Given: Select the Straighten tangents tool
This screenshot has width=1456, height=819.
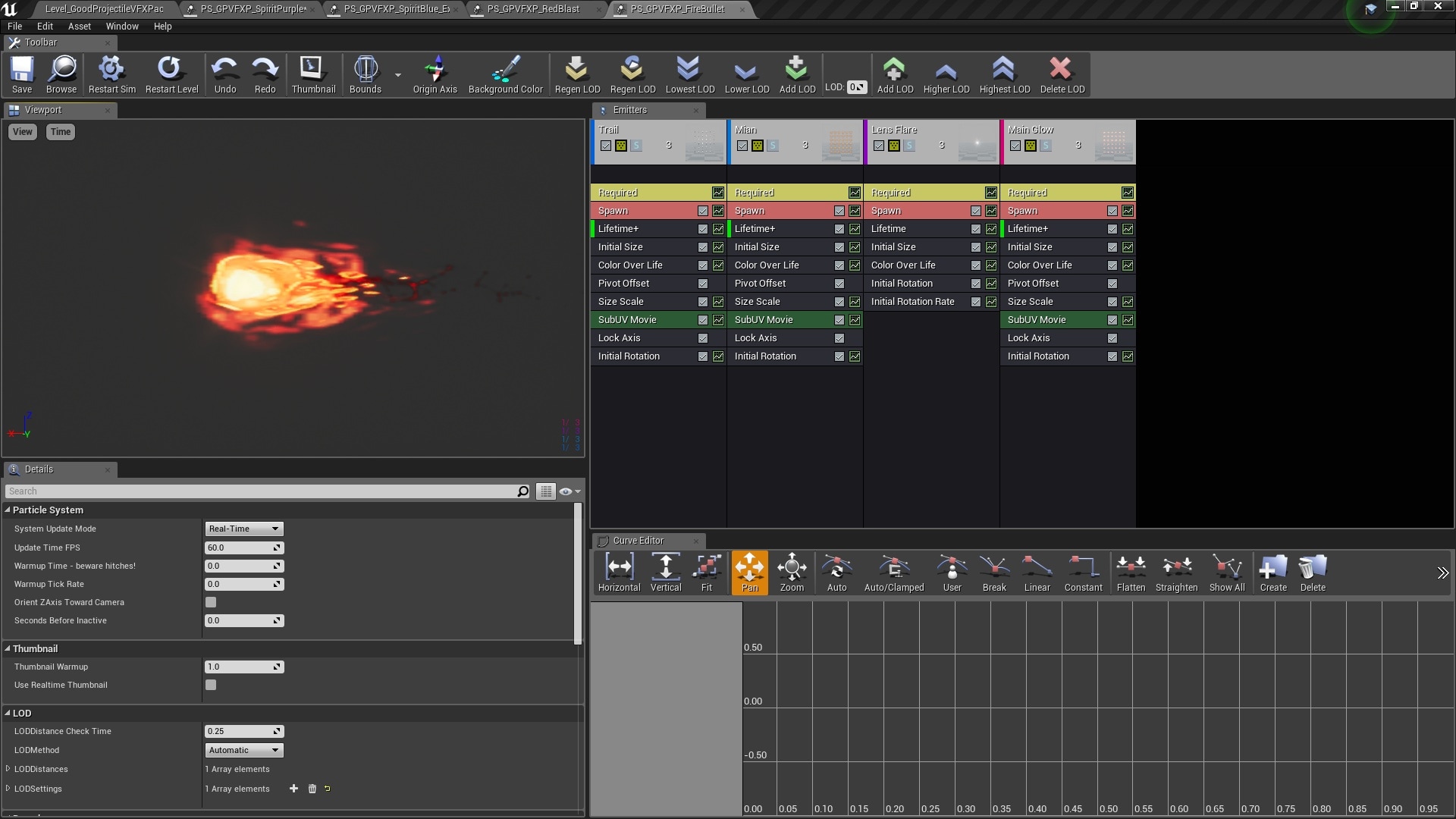Looking at the screenshot, I should [x=1176, y=573].
